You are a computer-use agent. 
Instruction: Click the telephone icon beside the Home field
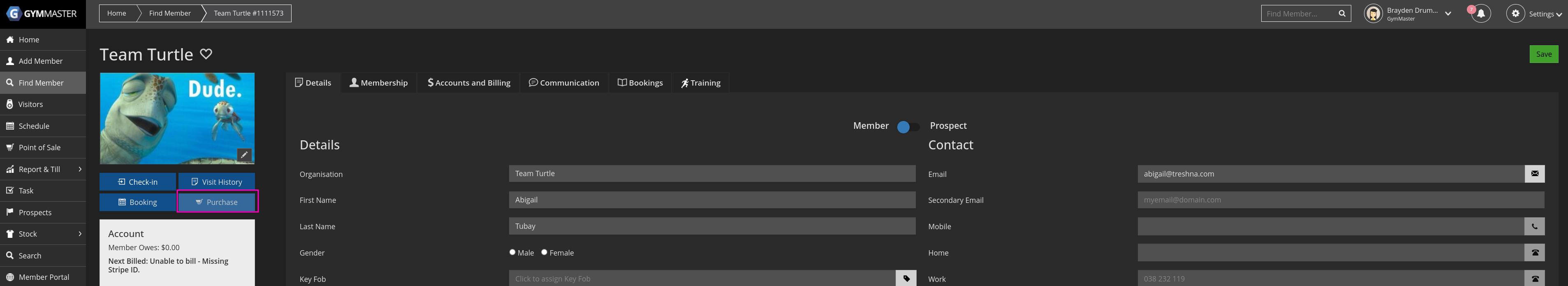[x=1534, y=253]
